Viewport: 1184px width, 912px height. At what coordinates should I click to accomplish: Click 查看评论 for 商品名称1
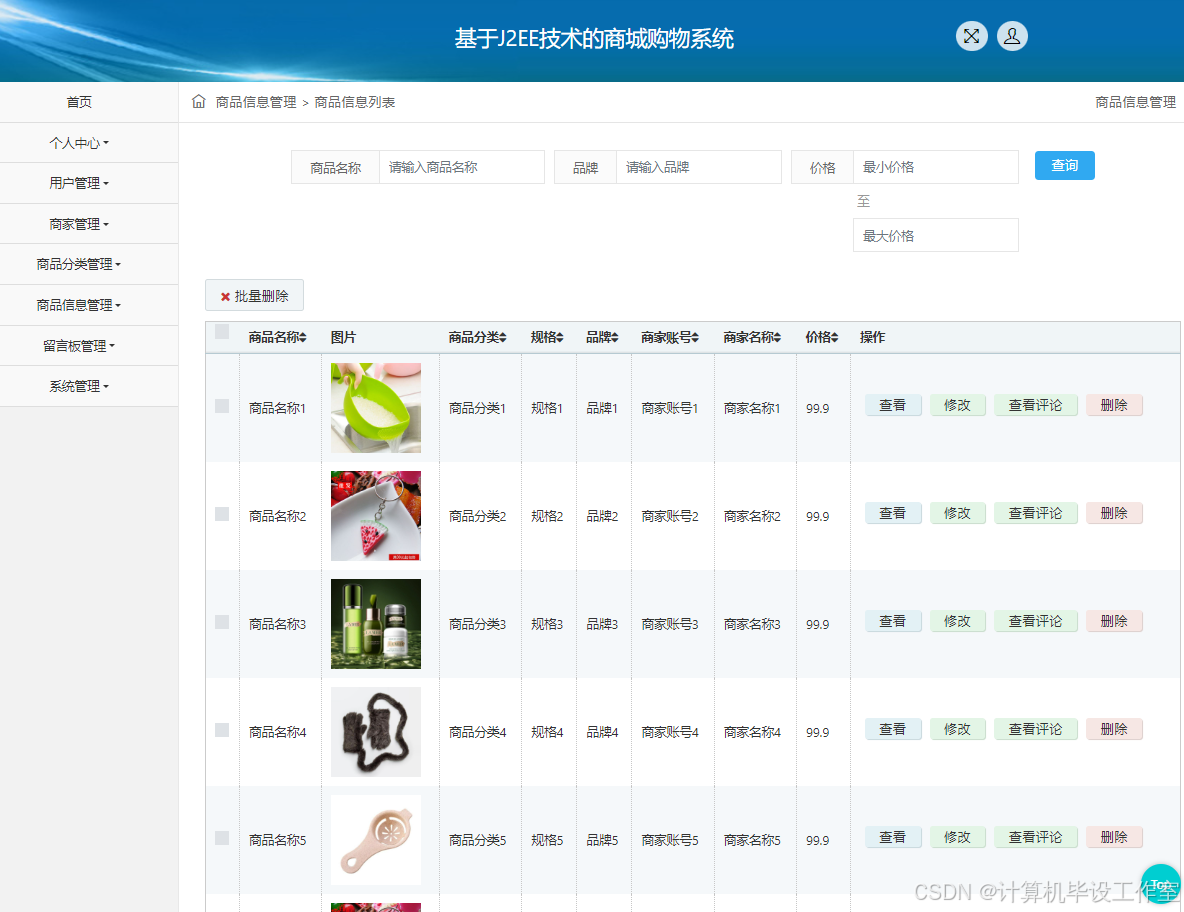1035,405
